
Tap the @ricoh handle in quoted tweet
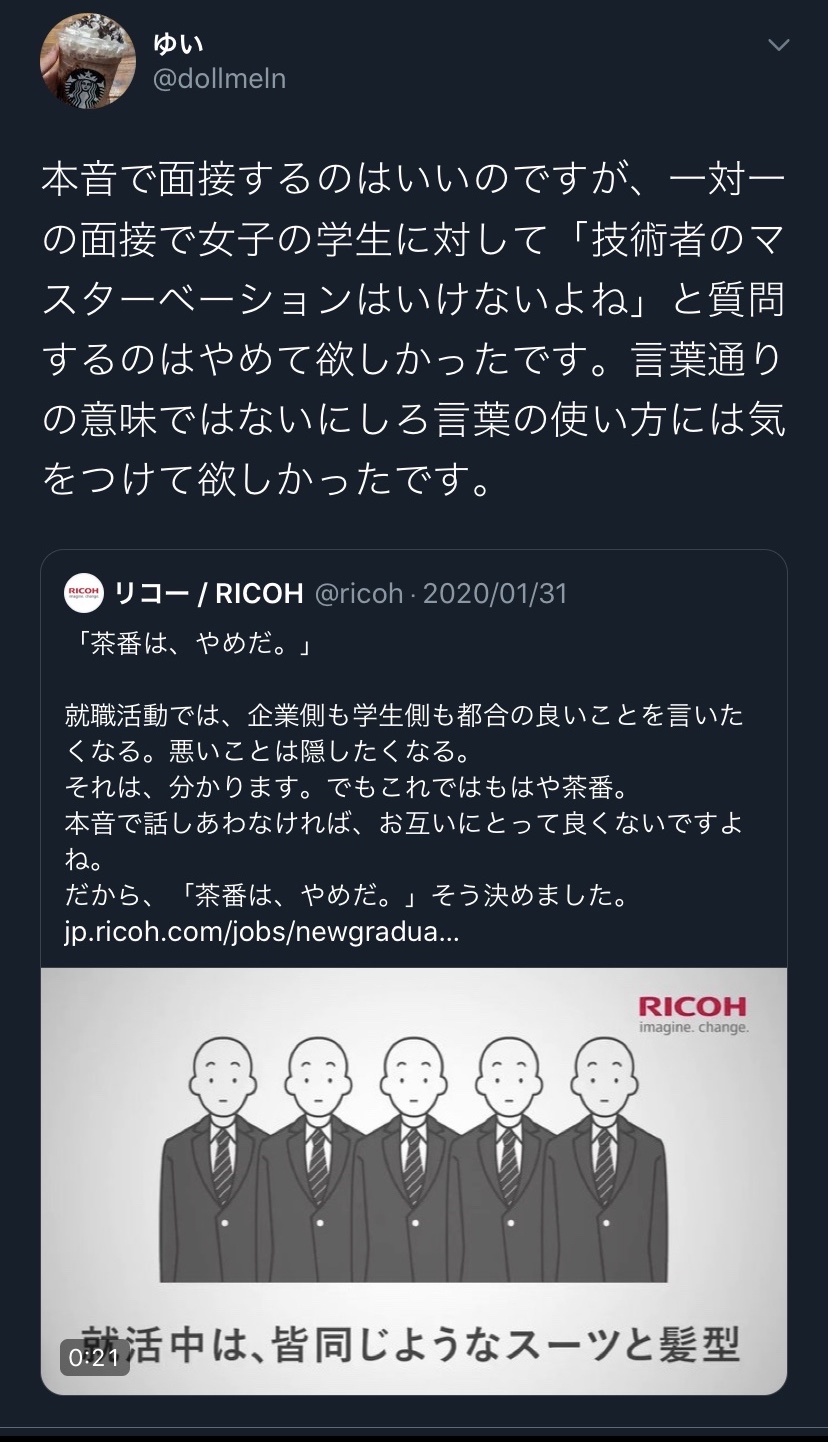(x=358, y=594)
